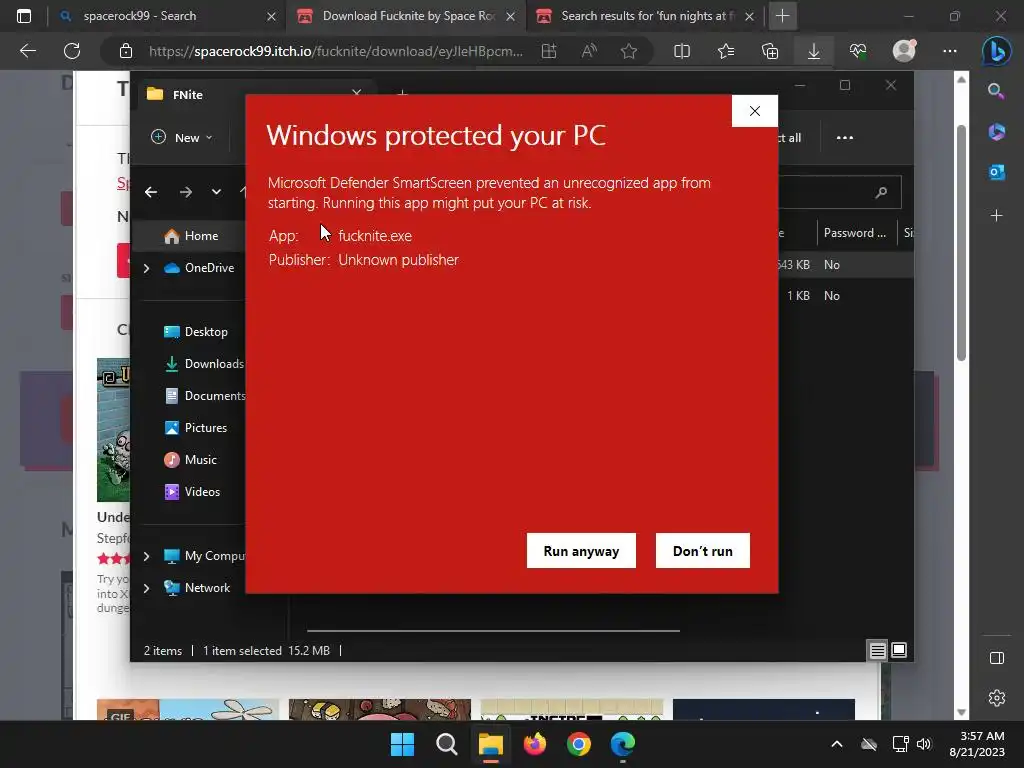The height and width of the screenshot is (768, 1024).
Task: Open the New menu in File Explorer
Action: (182, 137)
